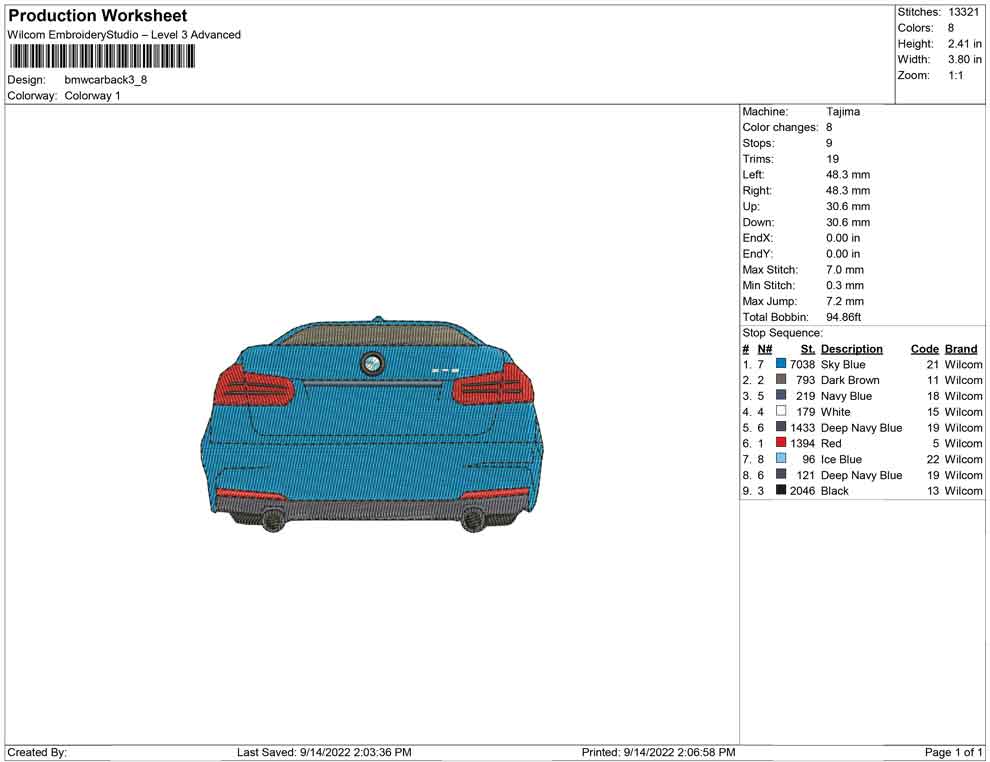
Task: Click the Trims value 19
Action: pyautogui.click(x=832, y=159)
